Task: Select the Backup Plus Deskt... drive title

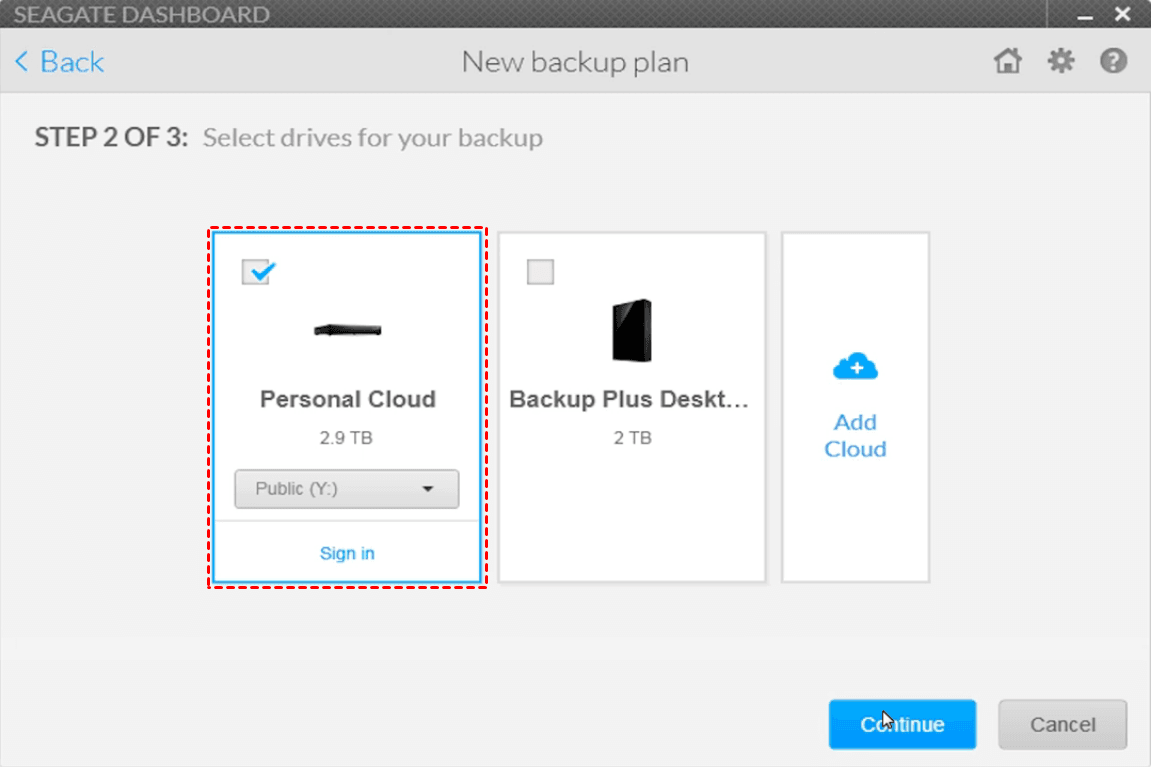Action: pos(629,399)
